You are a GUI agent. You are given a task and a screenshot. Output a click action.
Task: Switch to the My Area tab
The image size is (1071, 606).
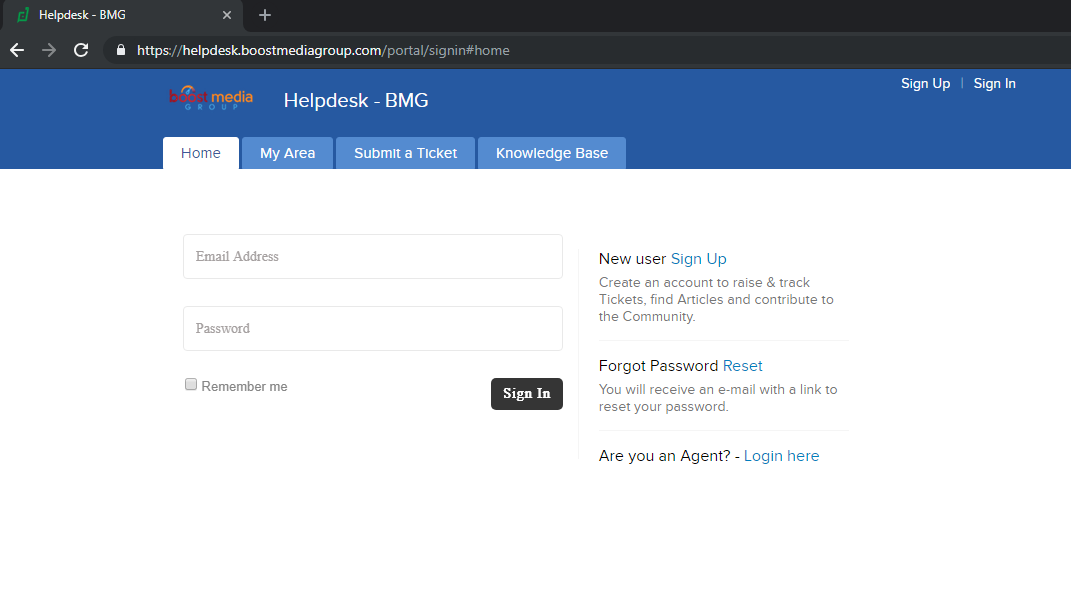point(288,153)
